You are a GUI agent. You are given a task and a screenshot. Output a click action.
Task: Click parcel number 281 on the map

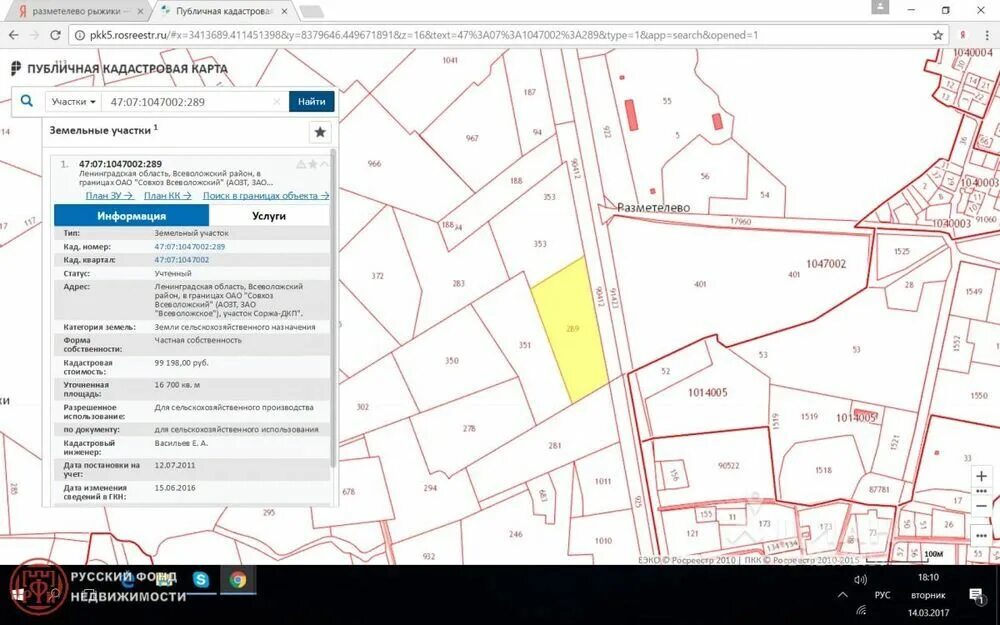point(555,445)
